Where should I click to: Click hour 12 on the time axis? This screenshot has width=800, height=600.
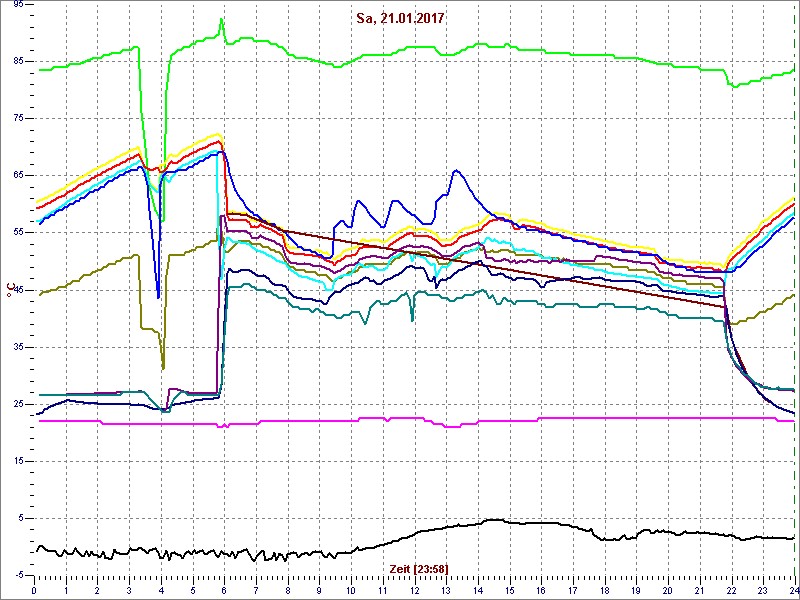[x=414, y=590]
